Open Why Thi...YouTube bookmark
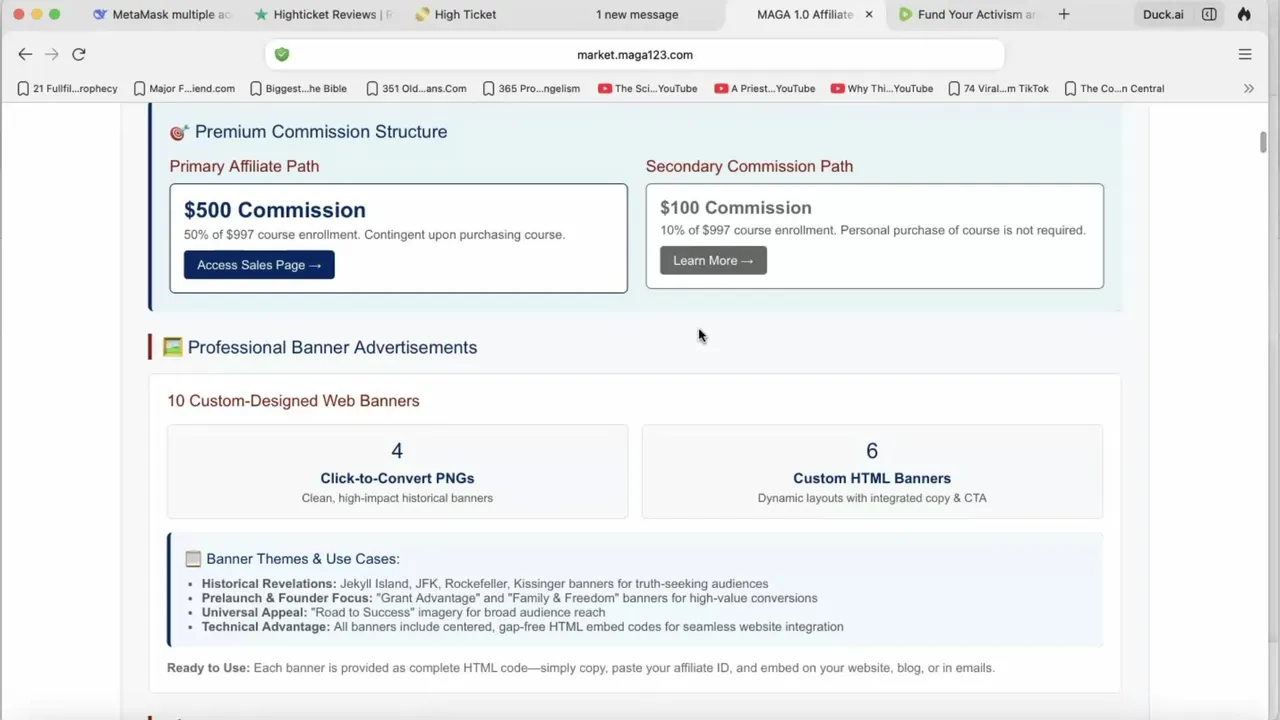This screenshot has height=720, width=1280. coord(881,88)
